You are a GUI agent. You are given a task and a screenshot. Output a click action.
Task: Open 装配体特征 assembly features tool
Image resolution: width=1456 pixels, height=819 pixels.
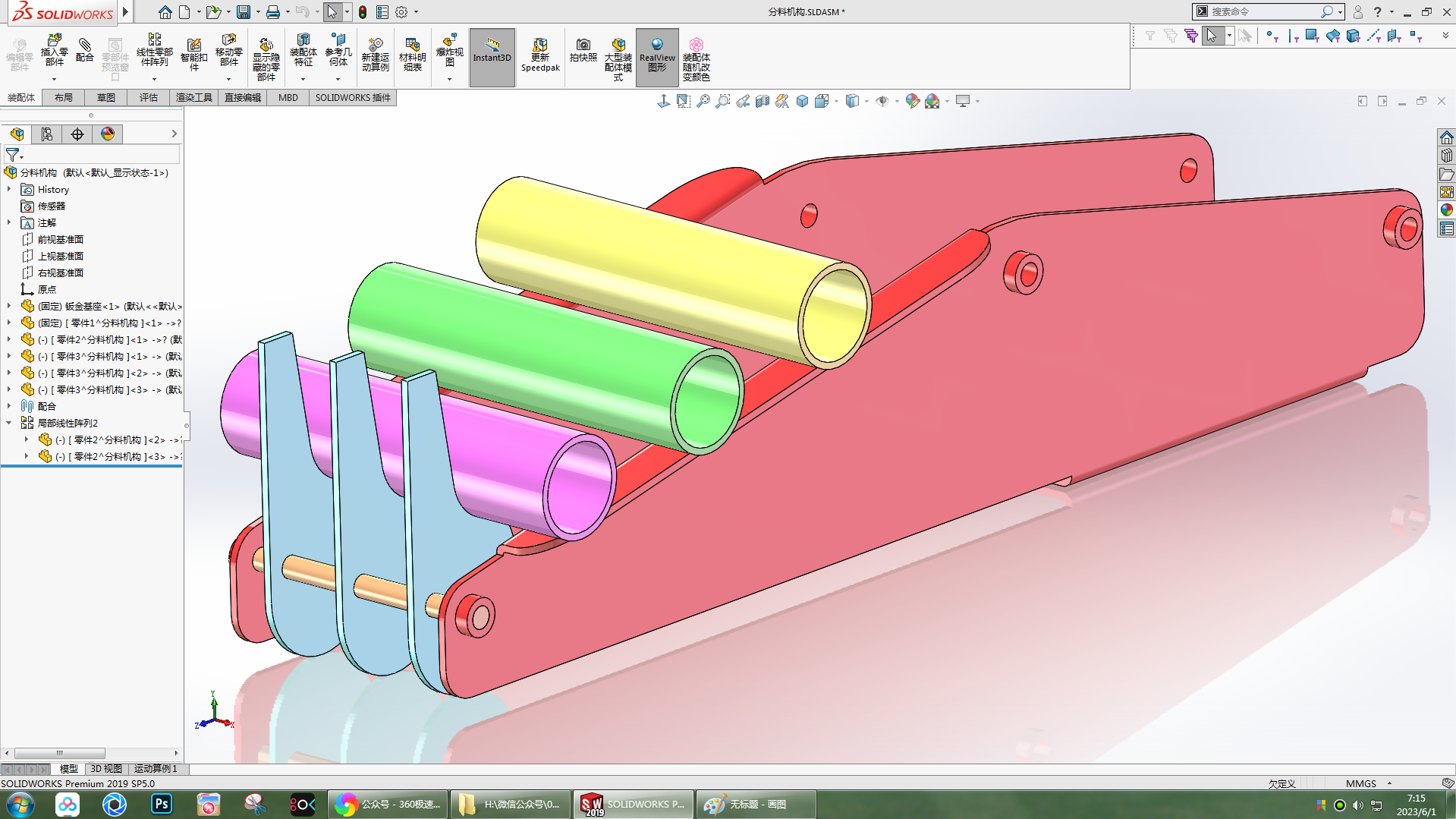(303, 51)
